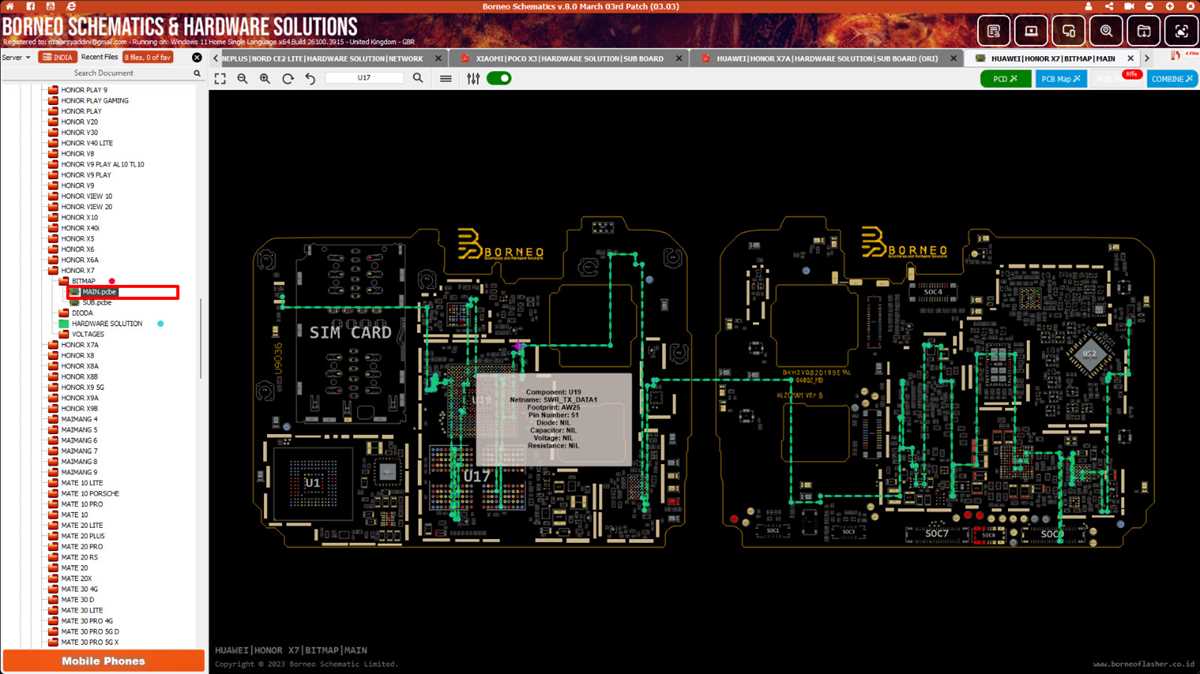Undo with the back arrow icon
This screenshot has height=674, width=1200.
click(310, 78)
